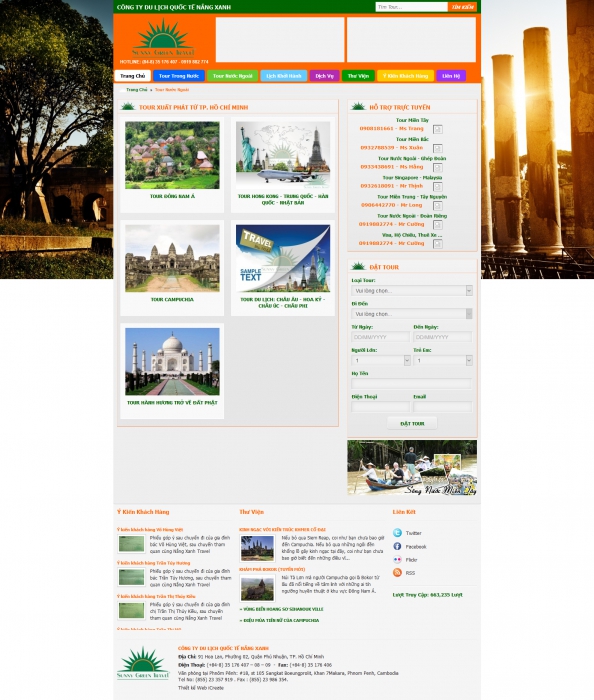The width and height of the screenshot is (594, 700).
Task: Go to Trang Chủ menu tab
Action: pyautogui.click(x=133, y=76)
